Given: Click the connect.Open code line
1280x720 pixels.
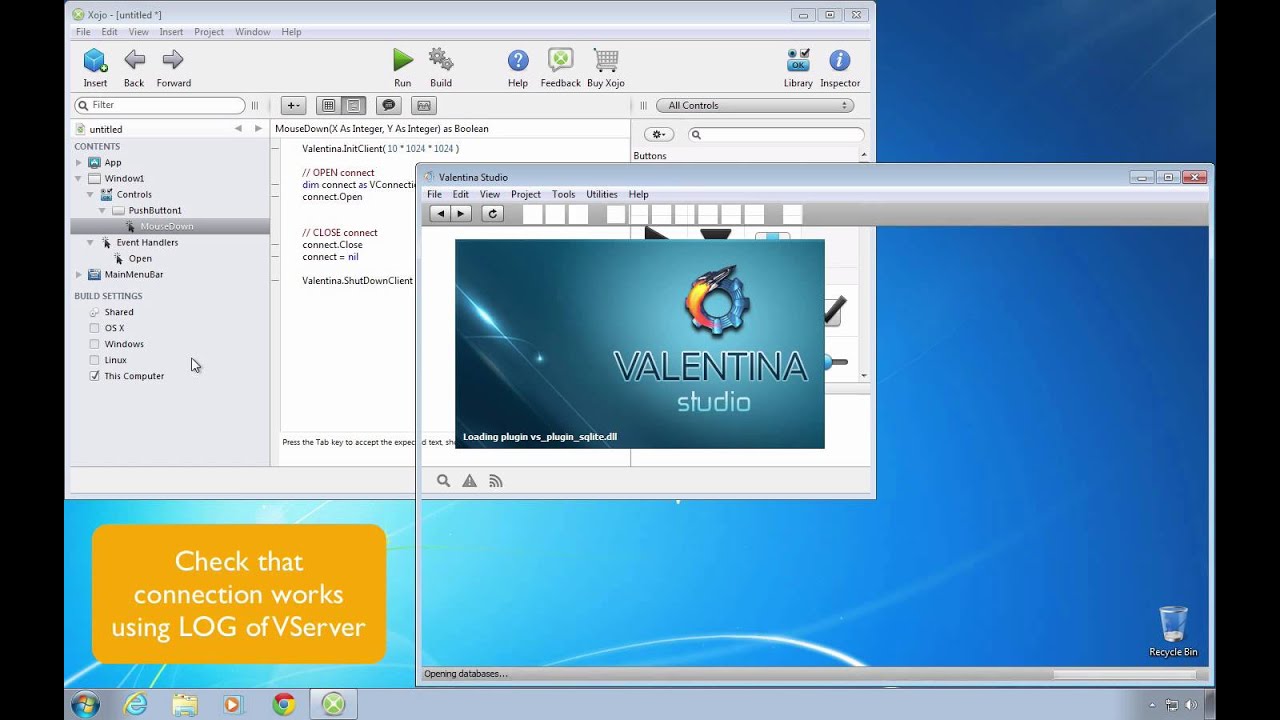Looking at the screenshot, I should pyautogui.click(x=332, y=197).
